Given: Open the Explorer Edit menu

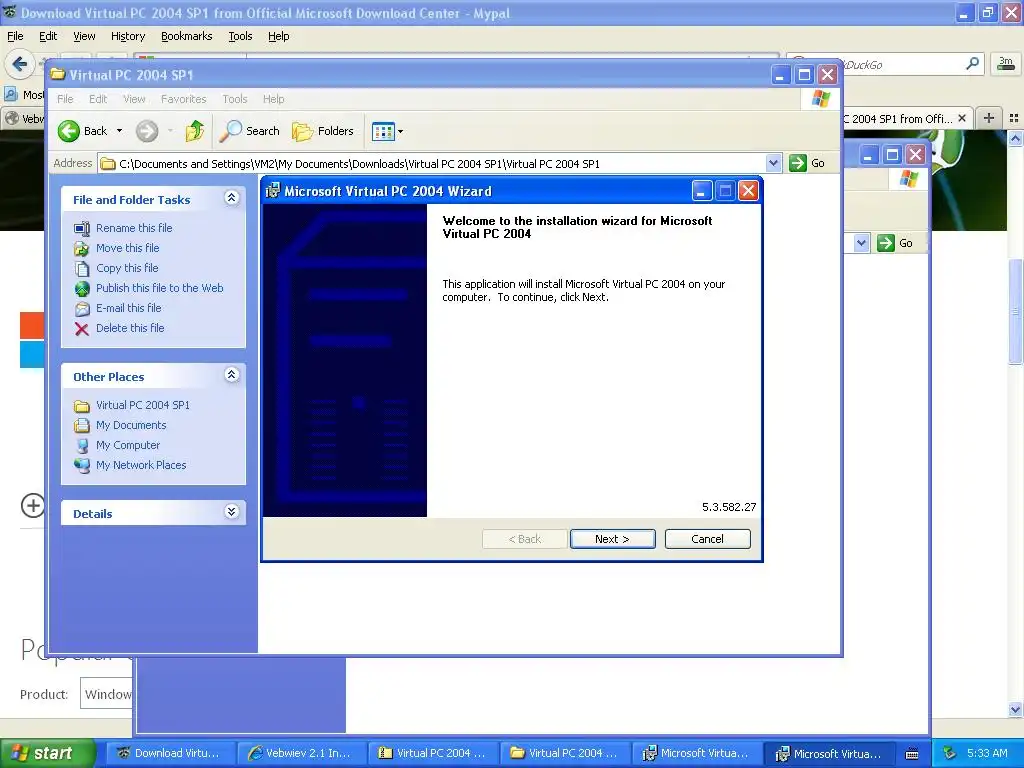Looking at the screenshot, I should point(98,99).
